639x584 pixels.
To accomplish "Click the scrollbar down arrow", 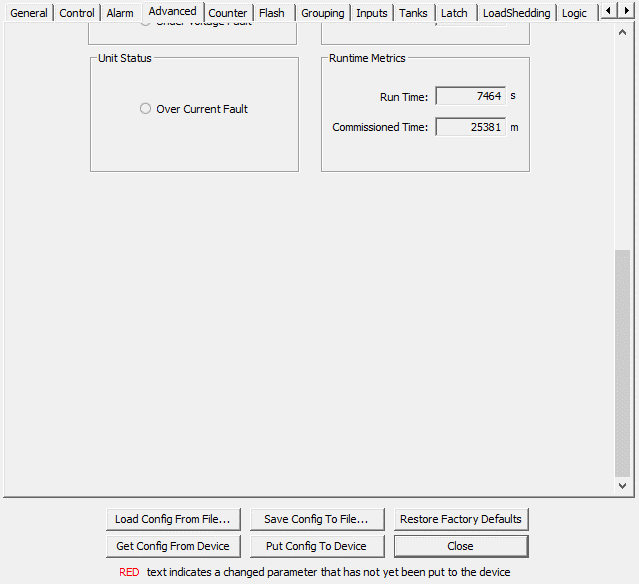I will (623, 486).
